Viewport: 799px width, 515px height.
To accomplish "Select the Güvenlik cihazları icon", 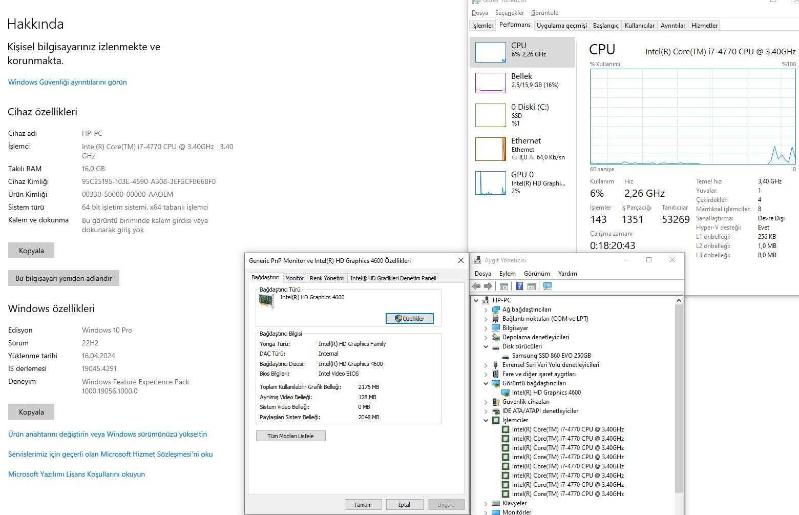I will tap(496, 402).
